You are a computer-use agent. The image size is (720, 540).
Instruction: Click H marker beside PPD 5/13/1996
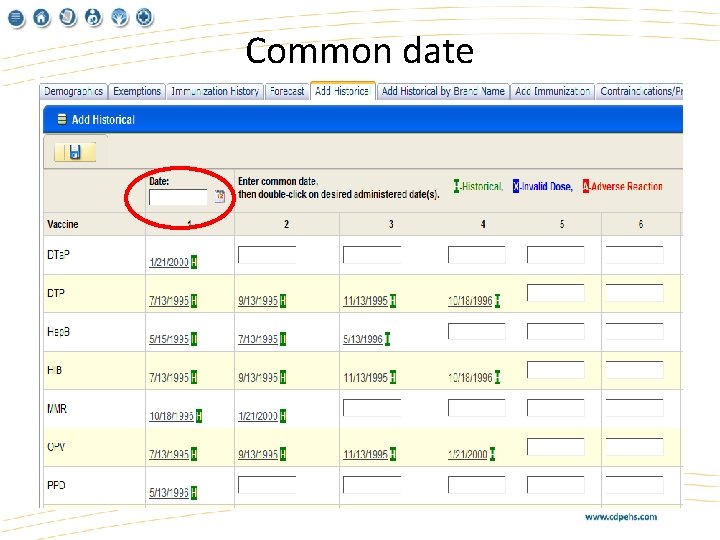click(194, 493)
